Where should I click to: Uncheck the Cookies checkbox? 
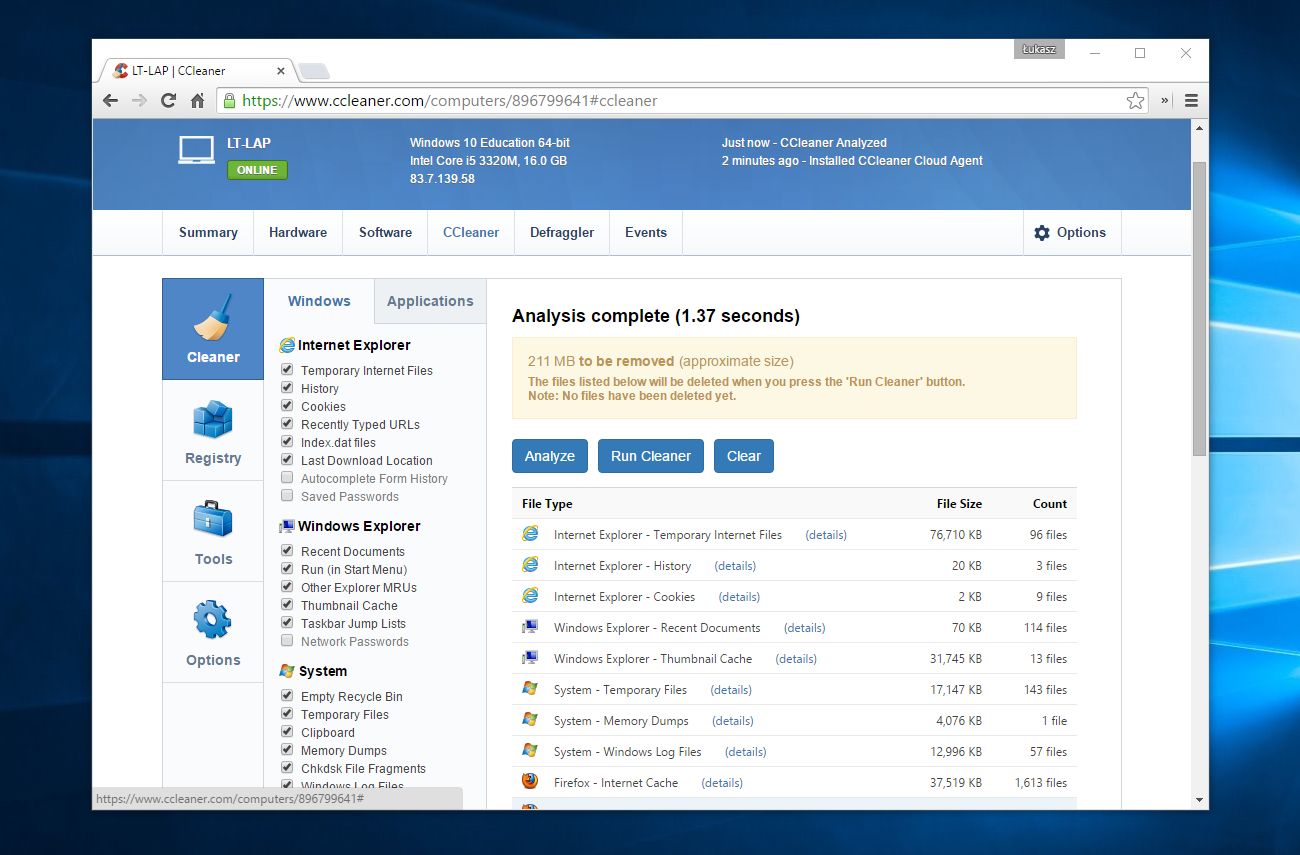click(287, 406)
